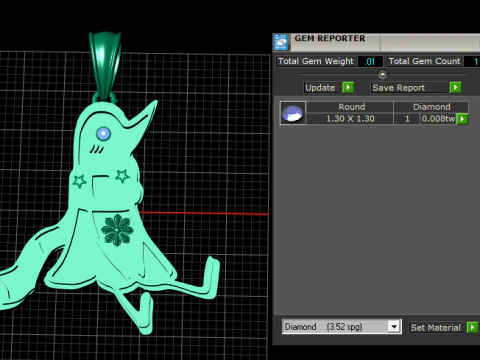The width and height of the screenshot is (480, 360).
Task: Select the pendant bail loop in viewport
Action: pyautogui.click(x=105, y=66)
